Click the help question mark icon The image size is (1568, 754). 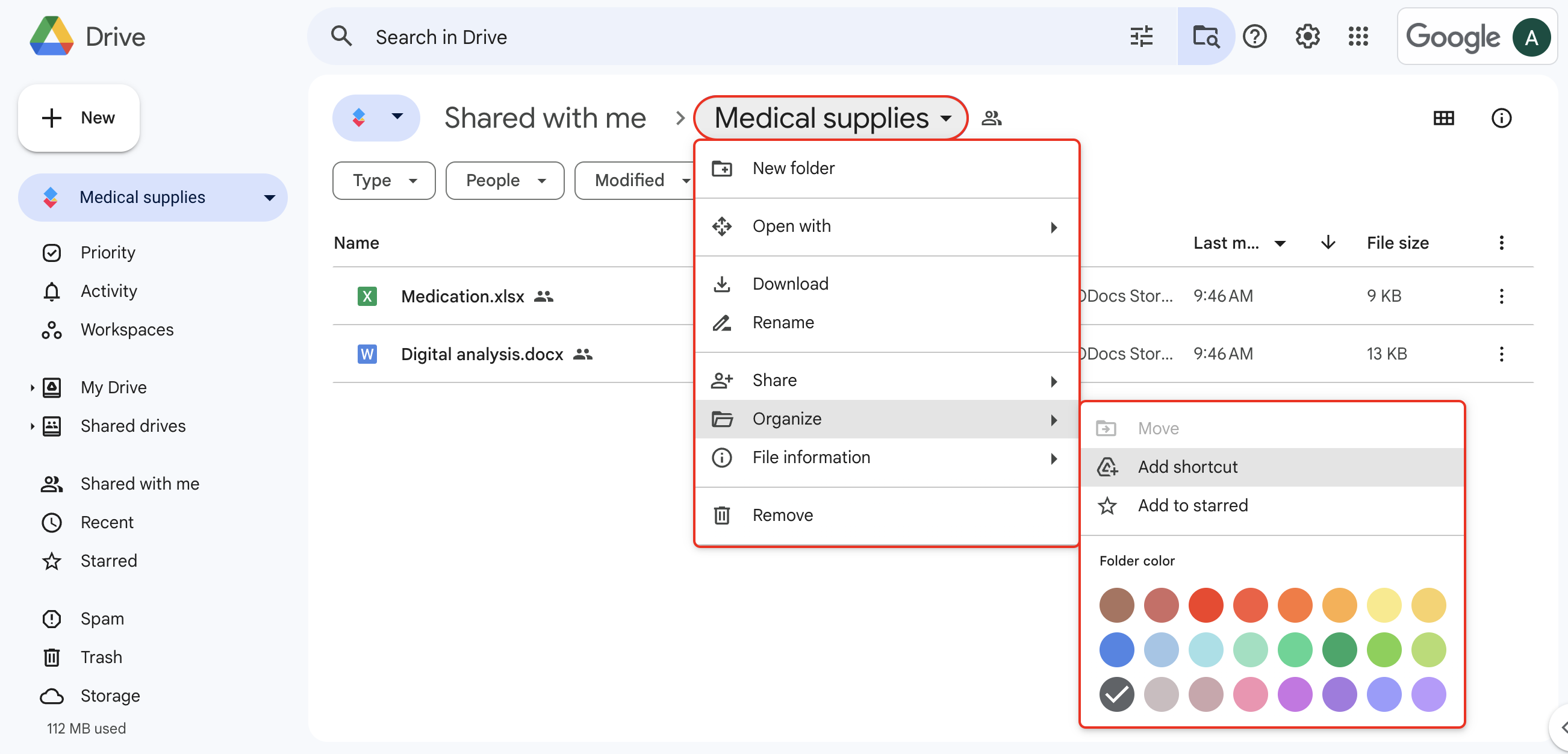click(1254, 37)
